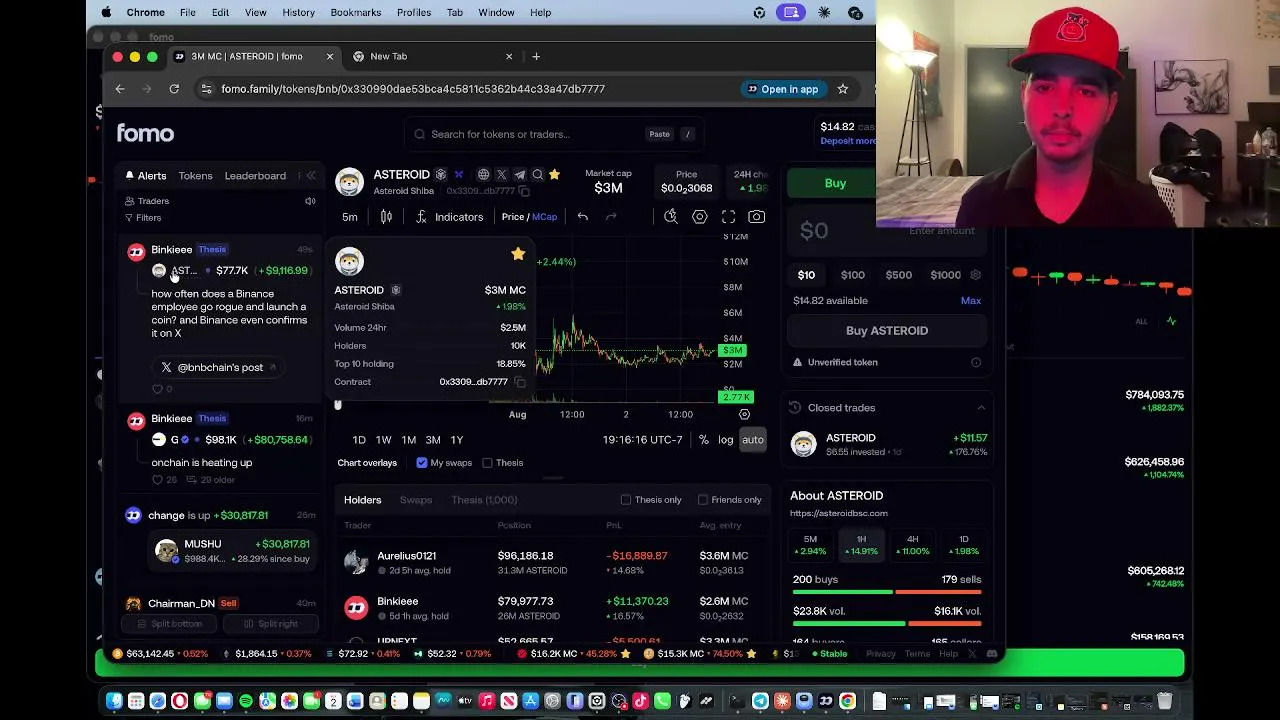Open the Traders filter in Alerts

[x=147, y=201]
